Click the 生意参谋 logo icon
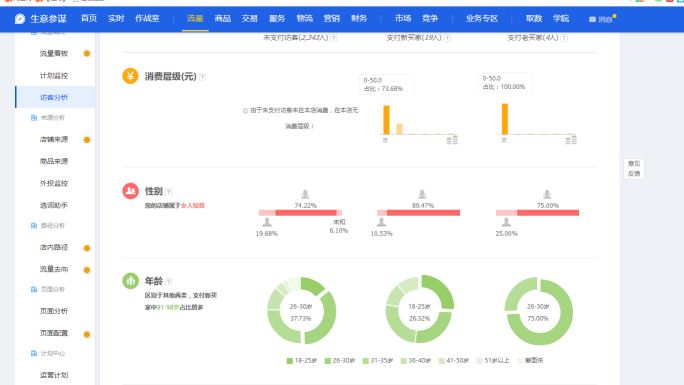 pyautogui.click(x=20, y=19)
